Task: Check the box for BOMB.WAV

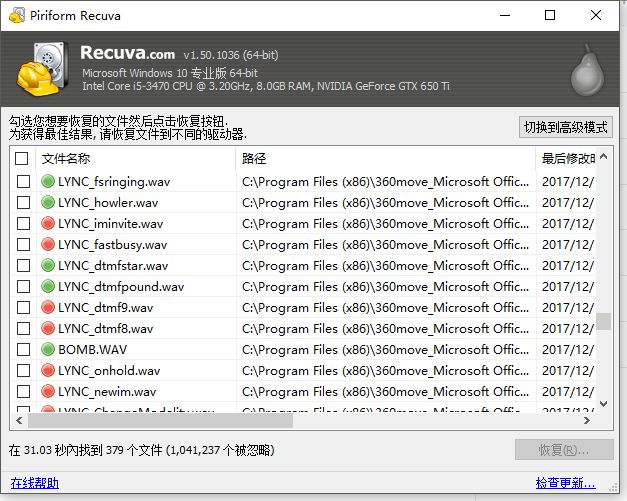Action: [24, 349]
